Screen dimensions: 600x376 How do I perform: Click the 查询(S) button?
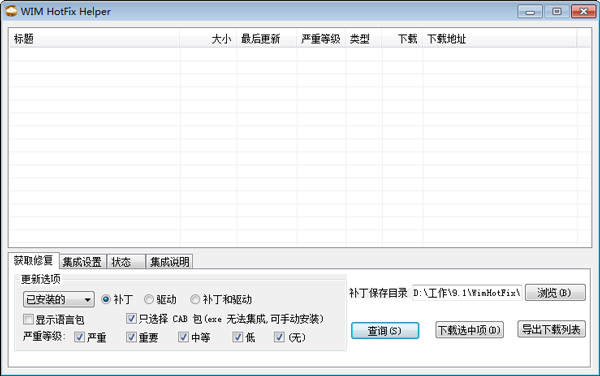click(x=385, y=330)
